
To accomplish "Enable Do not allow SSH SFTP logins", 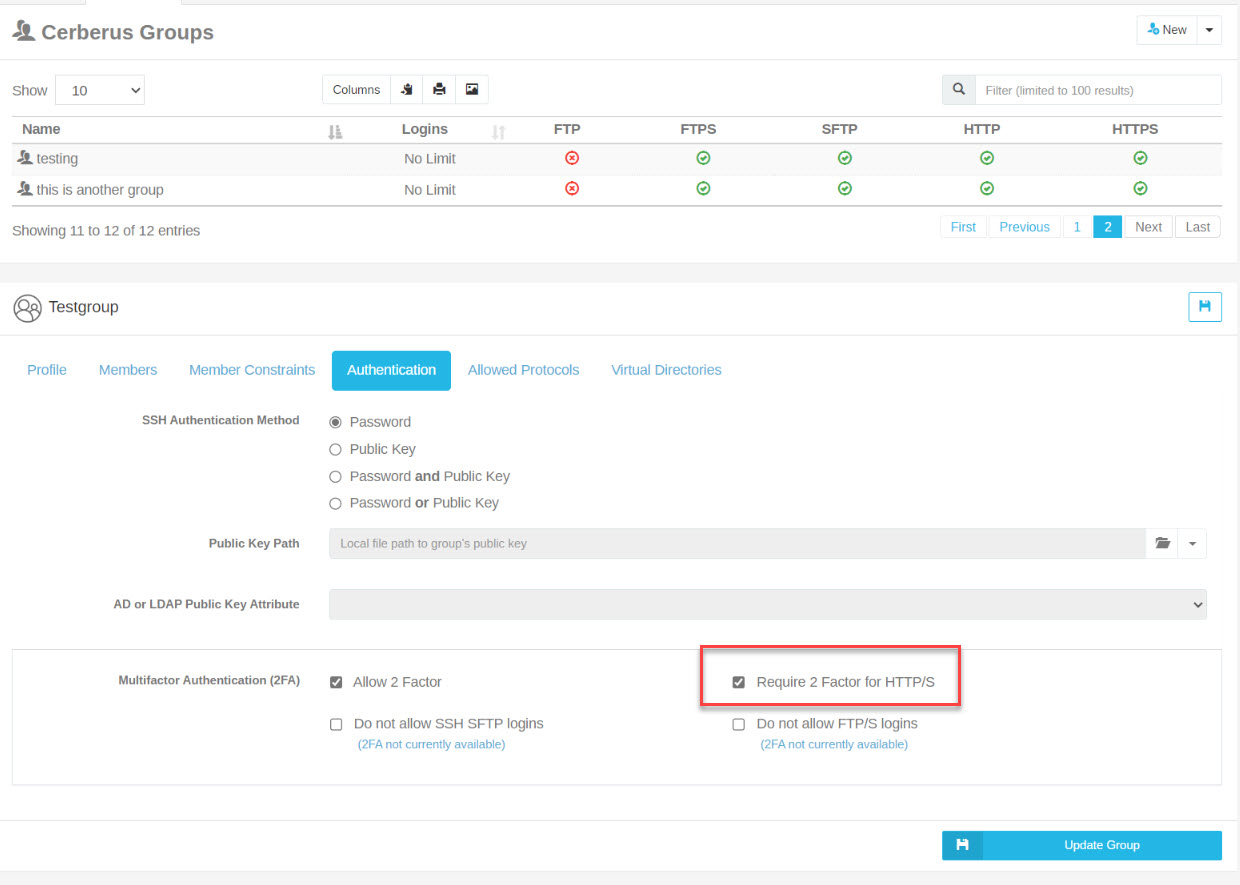I will pyautogui.click(x=336, y=724).
